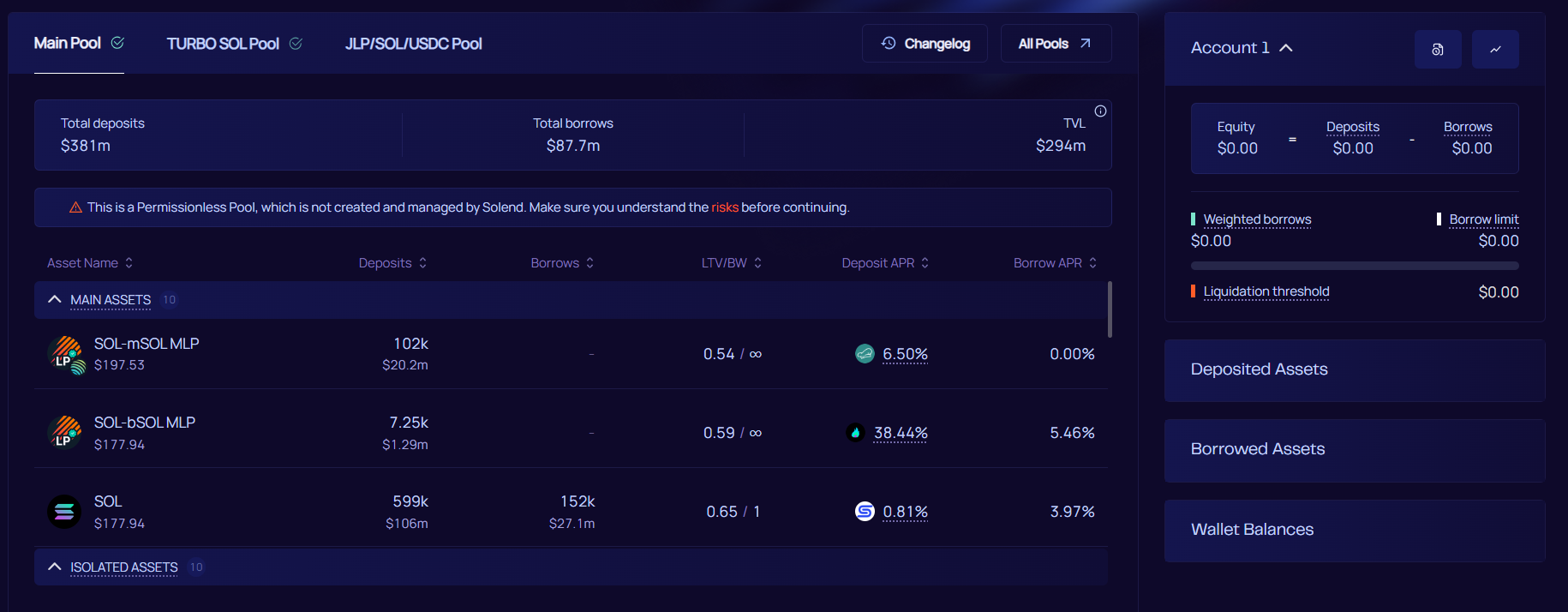
Task: Click the SOL-mSOL MLP token logo
Action: coord(66,354)
